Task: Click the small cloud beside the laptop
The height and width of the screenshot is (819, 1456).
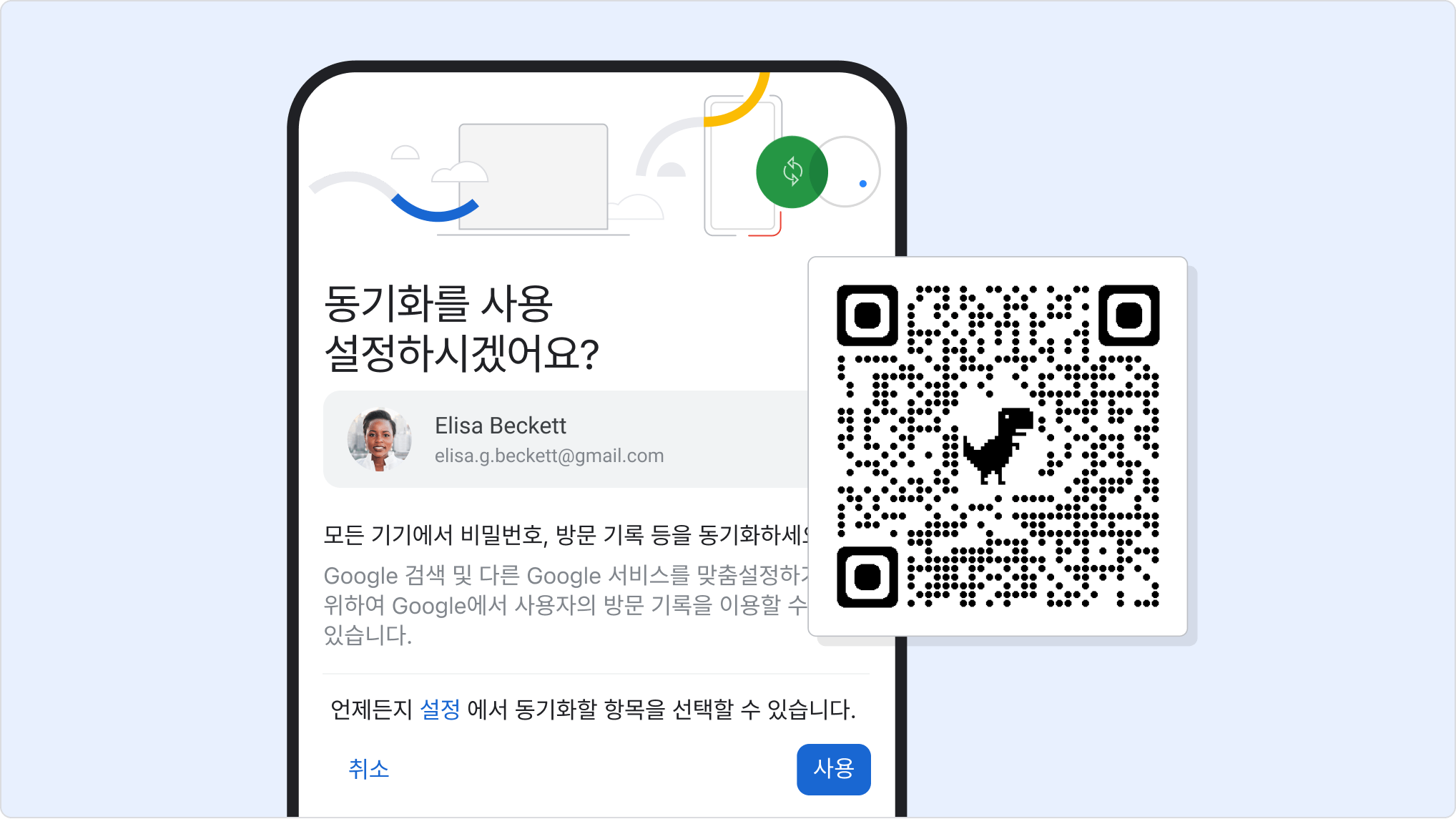Action: coord(460,172)
